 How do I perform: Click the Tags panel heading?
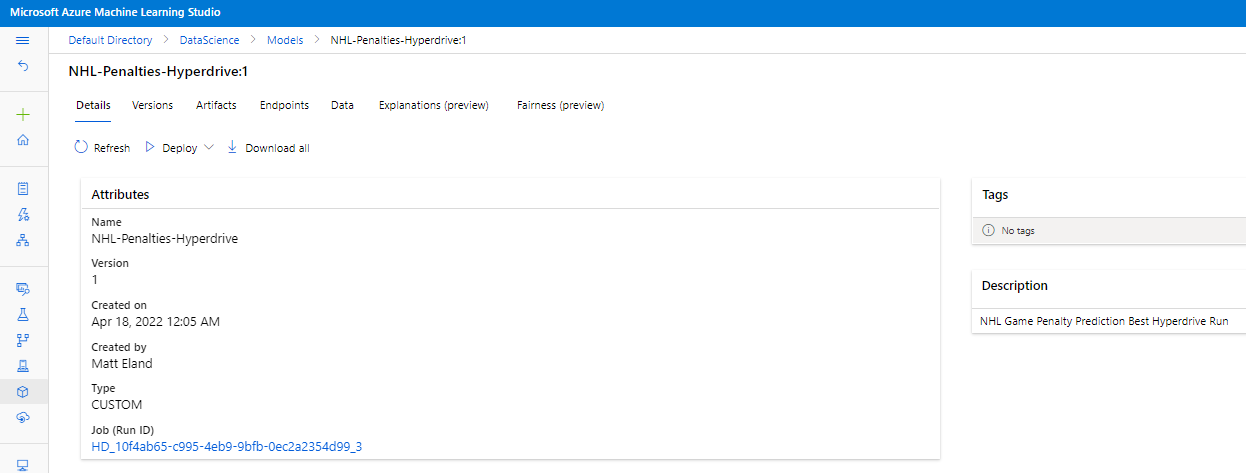pos(996,195)
